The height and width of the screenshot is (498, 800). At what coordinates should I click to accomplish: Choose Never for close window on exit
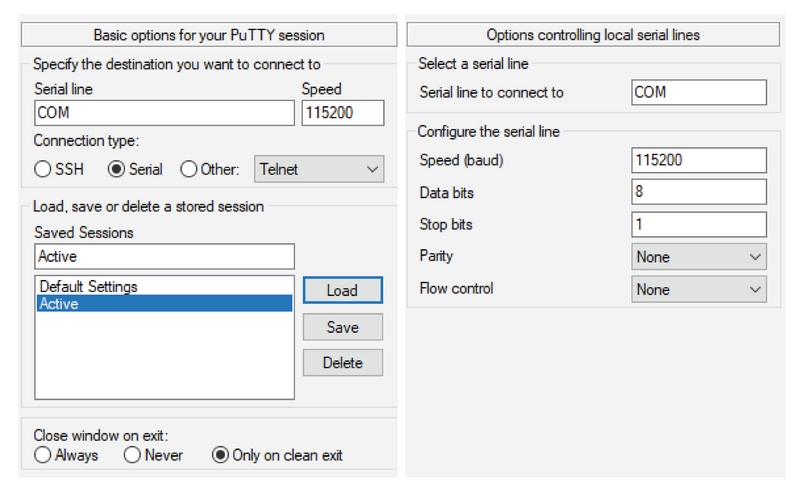pyautogui.click(x=132, y=455)
